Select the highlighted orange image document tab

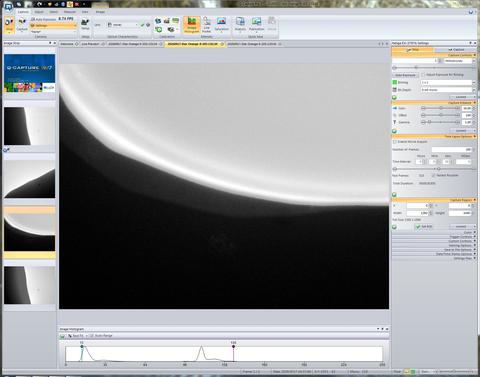click(195, 44)
